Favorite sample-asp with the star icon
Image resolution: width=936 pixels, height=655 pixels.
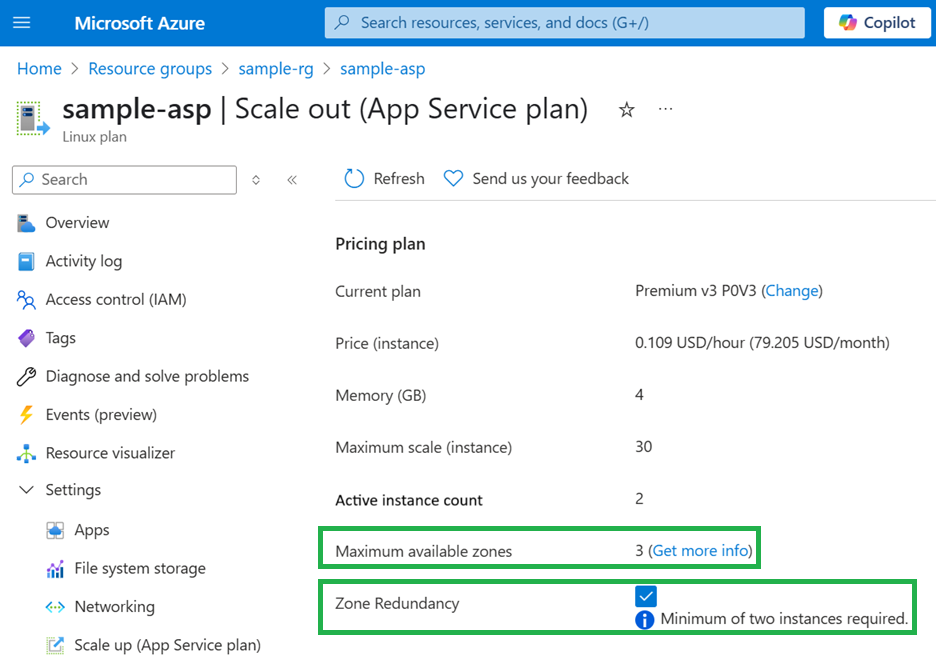click(x=627, y=110)
